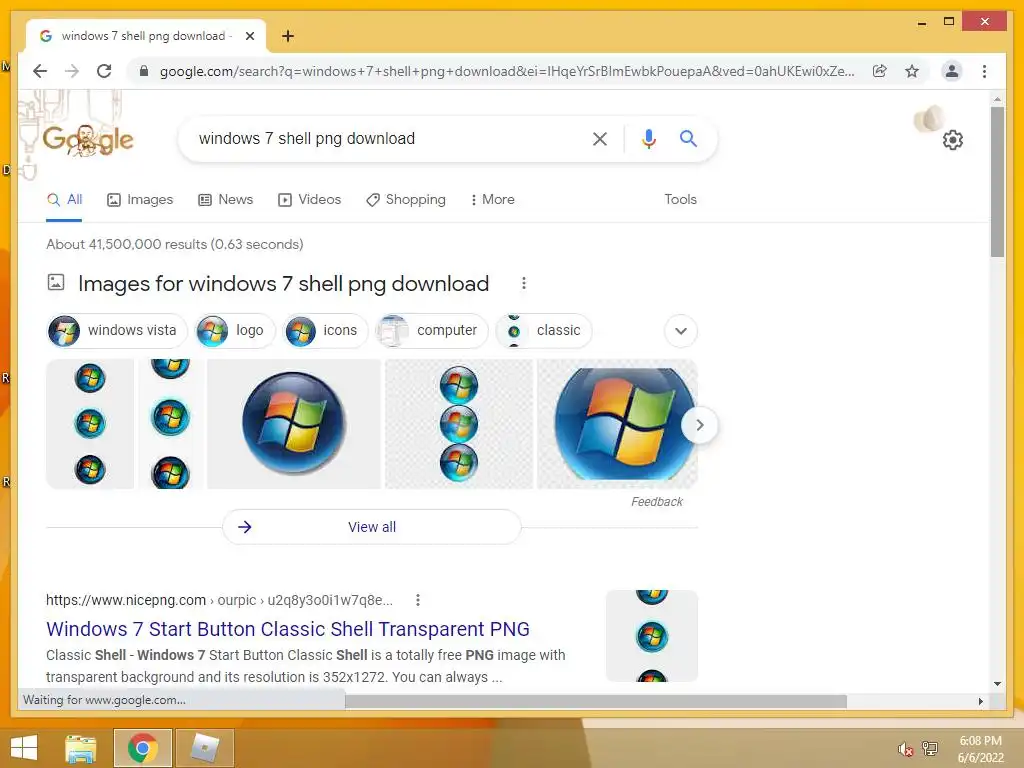
Task: Click the Chrome taskbar icon
Action: coord(142,748)
